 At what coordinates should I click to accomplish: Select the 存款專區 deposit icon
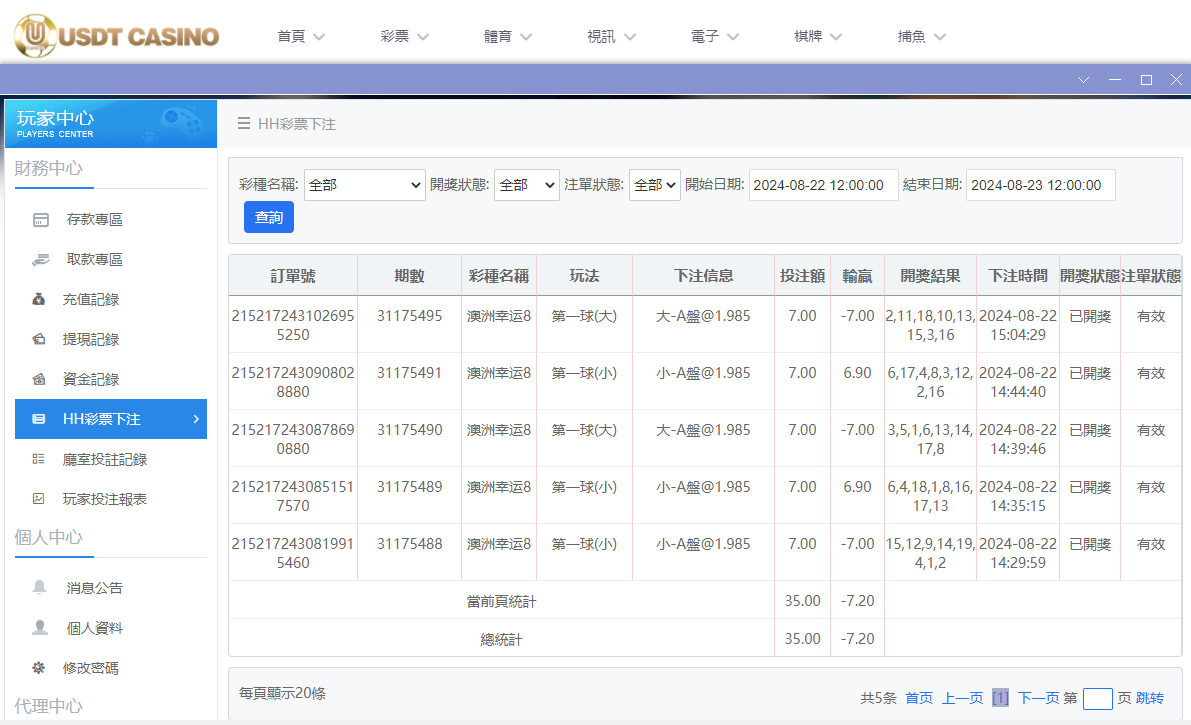39,219
